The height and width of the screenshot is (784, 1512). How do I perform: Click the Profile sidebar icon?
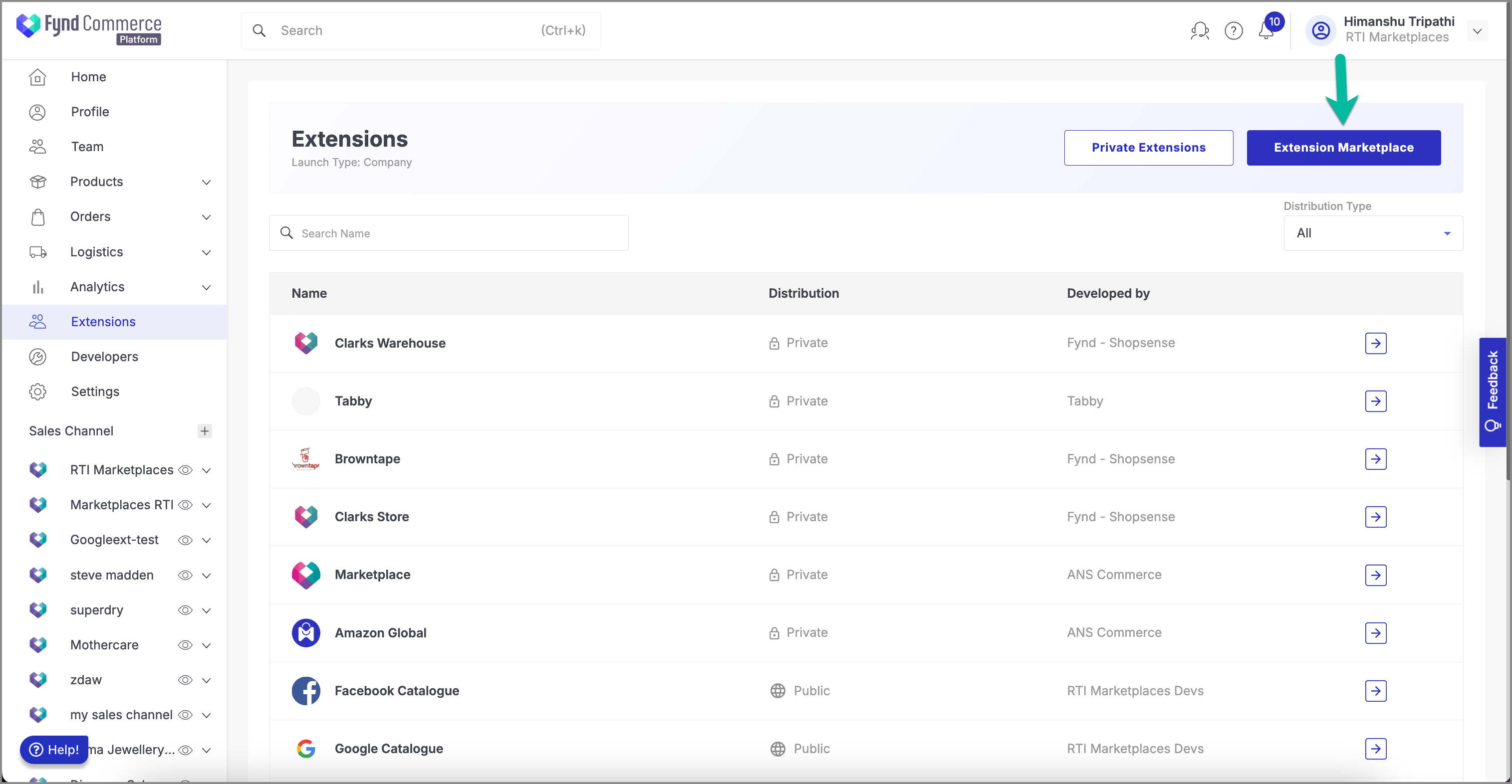tap(37, 112)
